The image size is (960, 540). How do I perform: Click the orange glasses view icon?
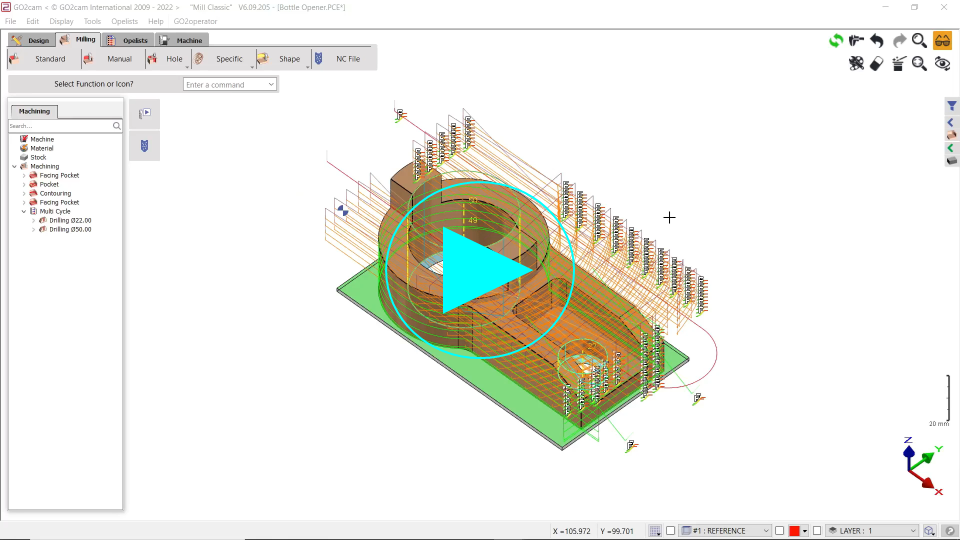click(x=942, y=41)
